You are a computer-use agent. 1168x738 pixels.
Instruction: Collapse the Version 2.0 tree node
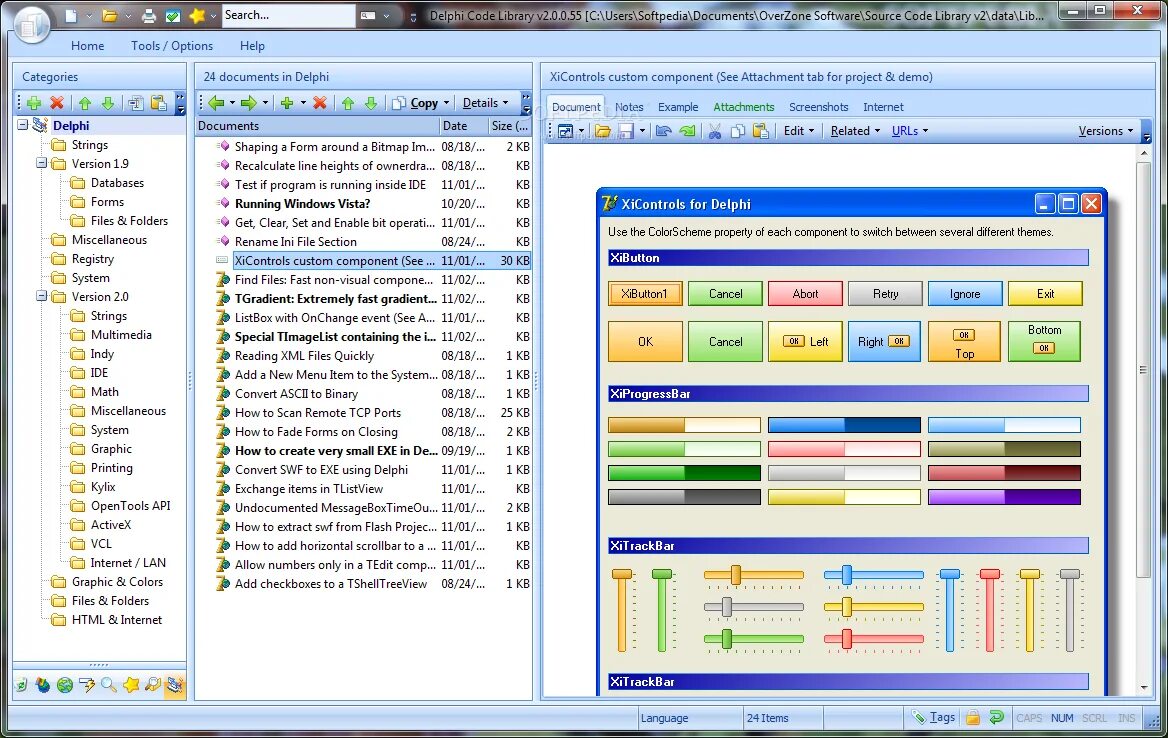(x=42, y=296)
